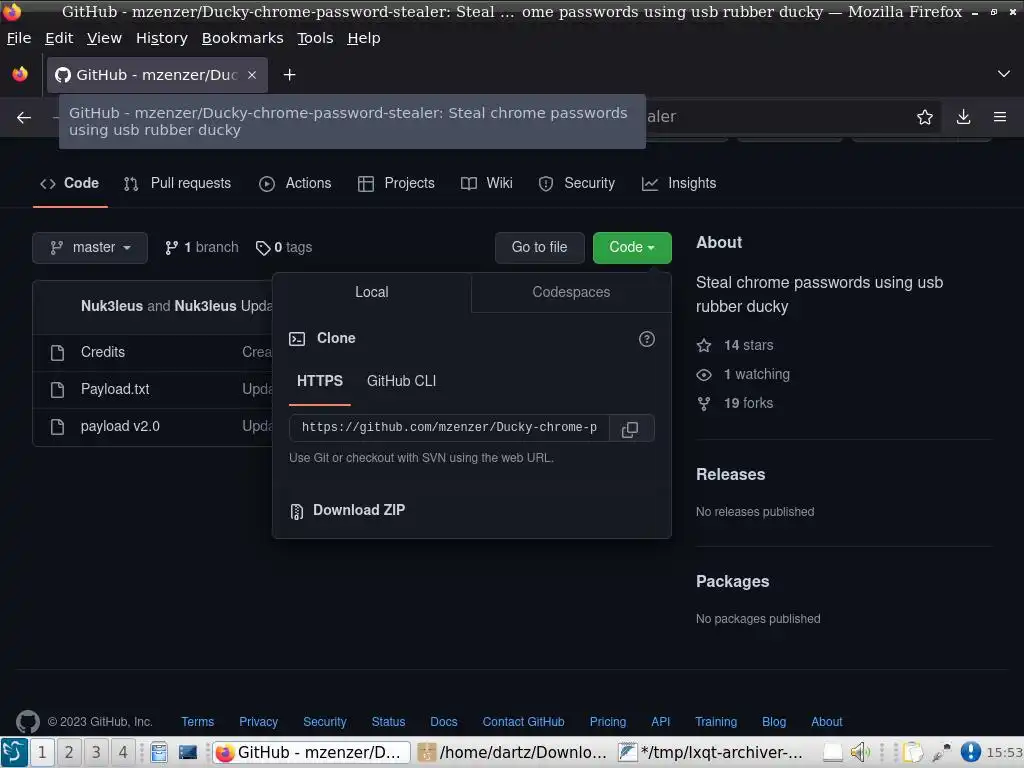Open the clipboard manager tray icon
The image size is (1024, 768).
click(913, 752)
